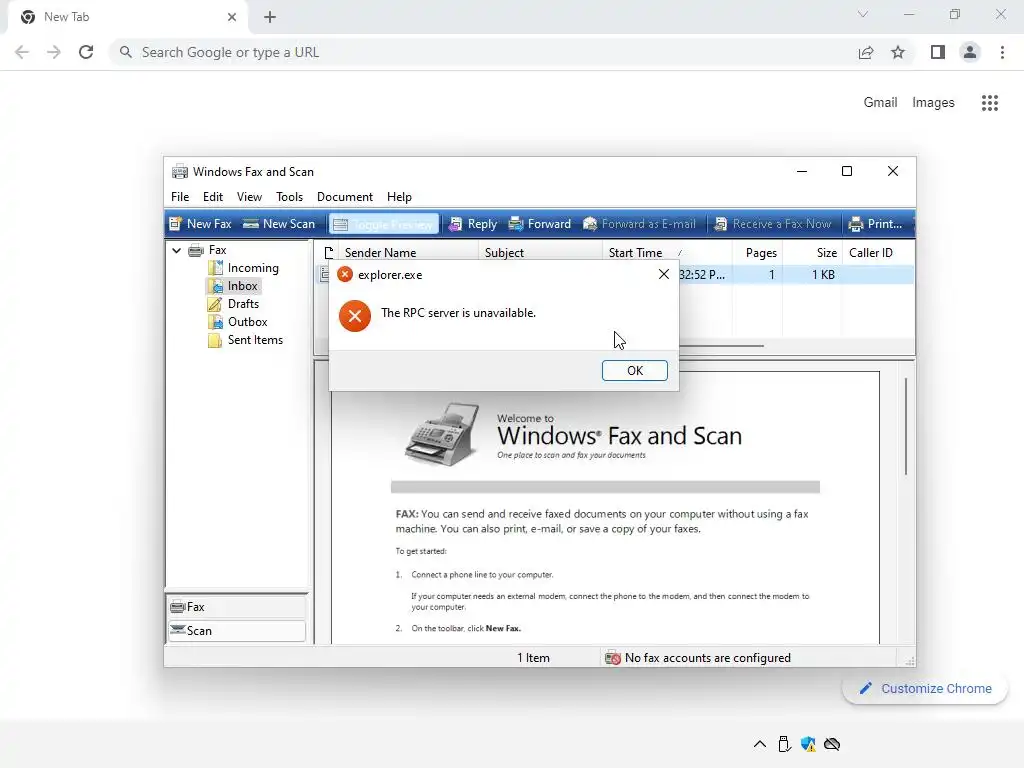Start a New Scan from toolbar
The height and width of the screenshot is (768, 1024).
click(279, 224)
